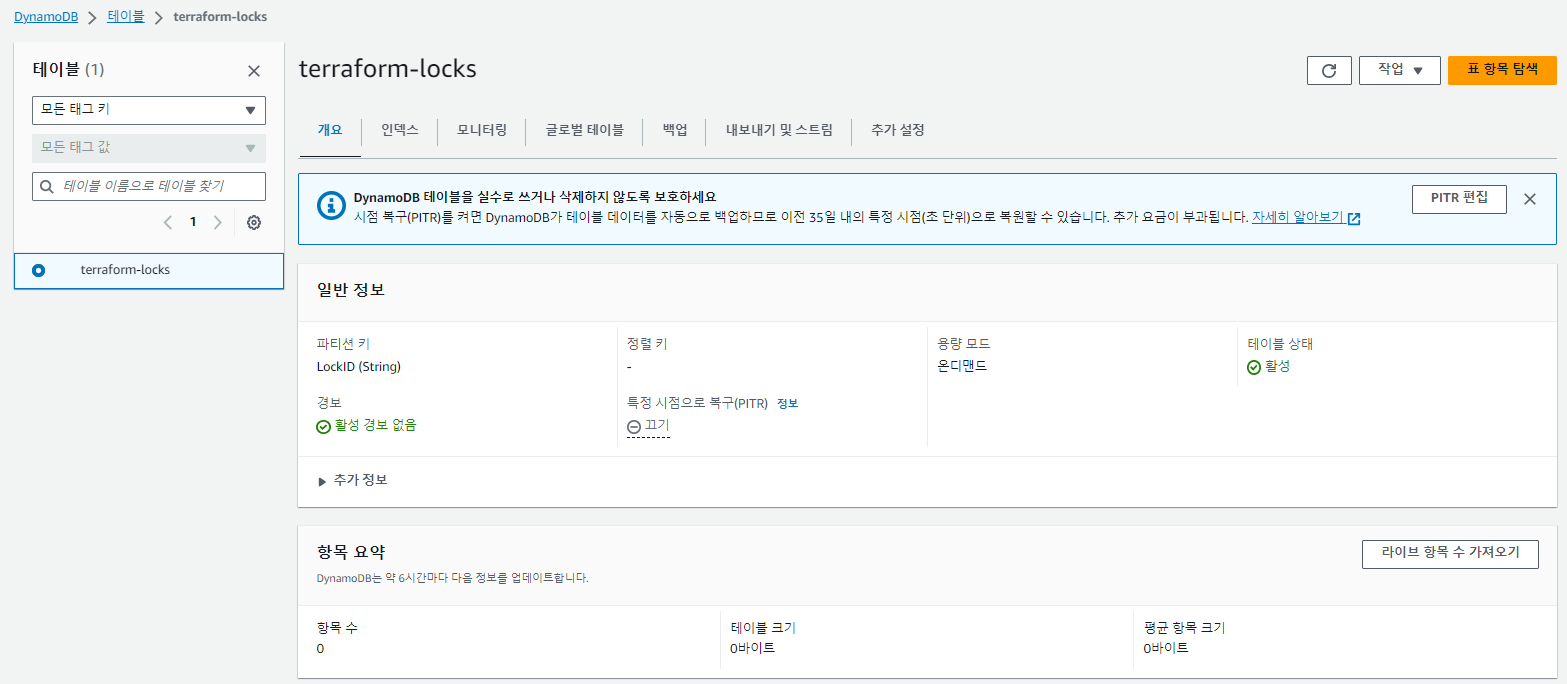This screenshot has width=1567, height=684.
Task: Click the PITR 정보 link
Action: (x=788, y=403)
